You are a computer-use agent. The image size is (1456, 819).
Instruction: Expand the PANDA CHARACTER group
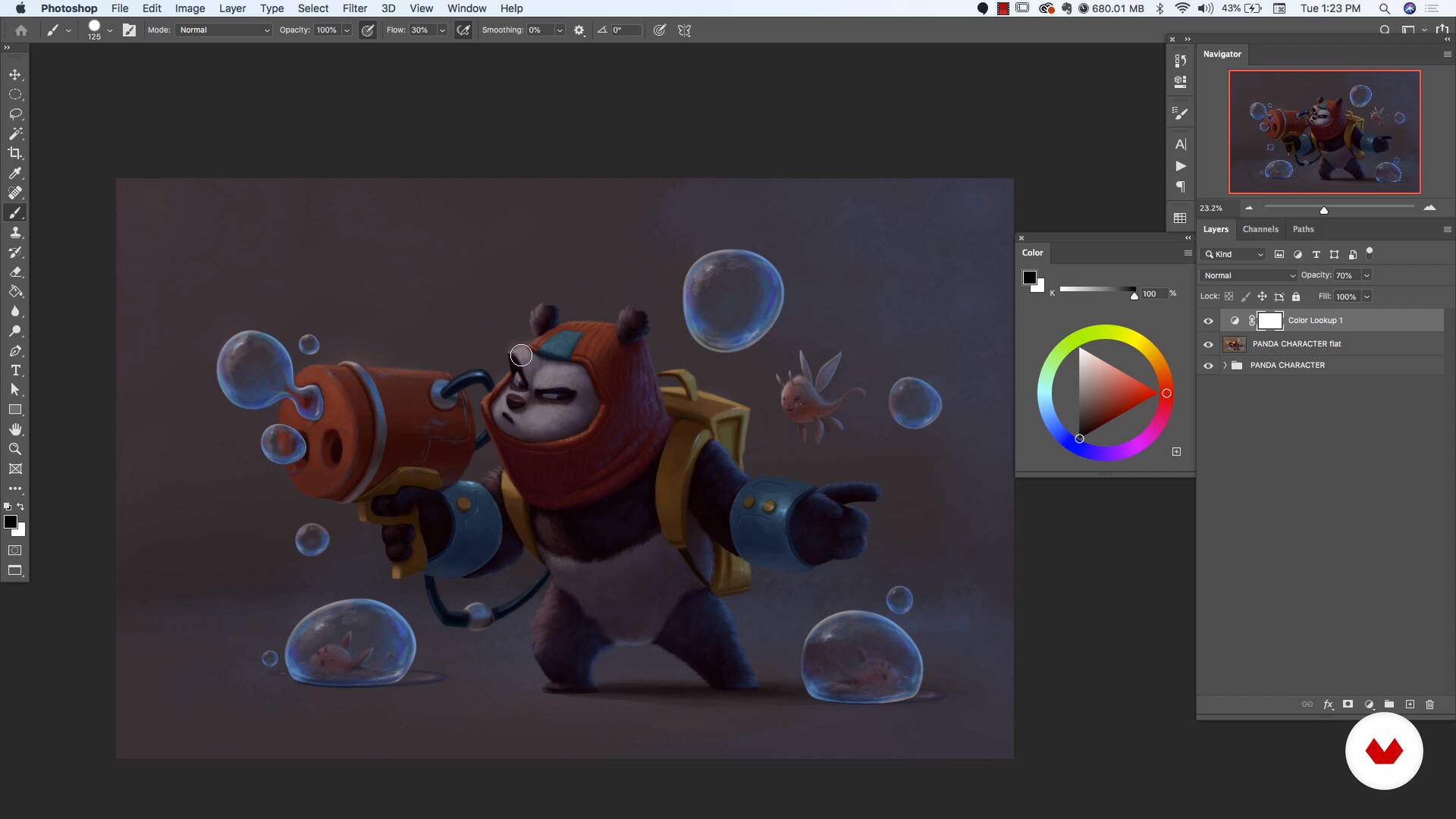pyautogui.click(x=1225, y=366)
